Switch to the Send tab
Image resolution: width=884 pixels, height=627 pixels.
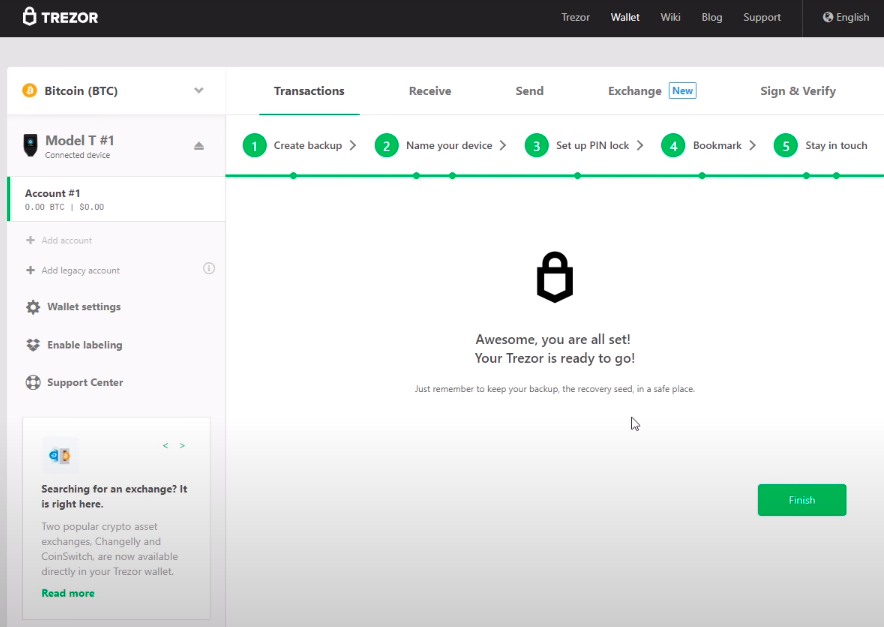pyautogui.click(x=529, y=91)
